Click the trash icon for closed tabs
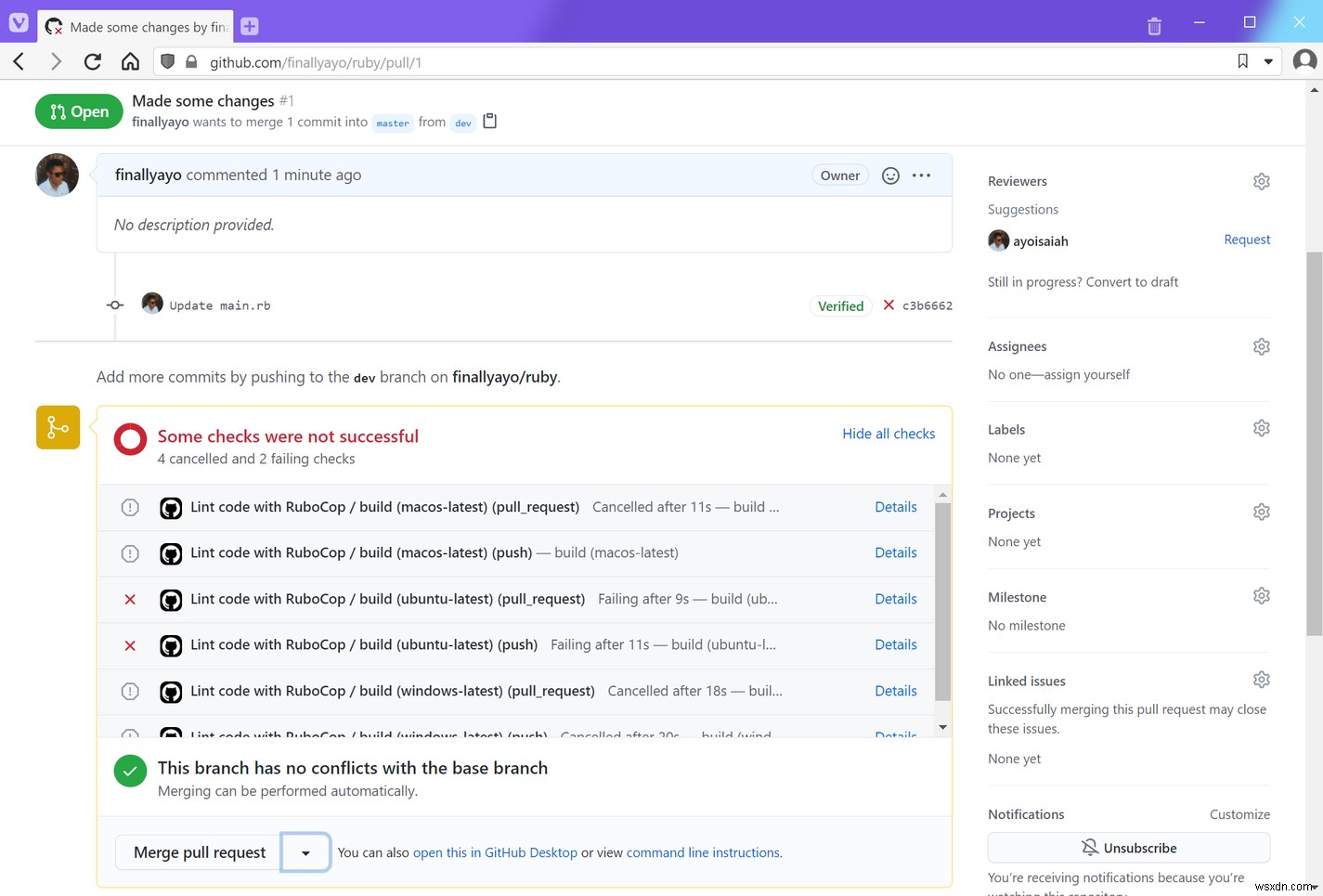Screen dimensions: 1323x896 (1154, 26)
